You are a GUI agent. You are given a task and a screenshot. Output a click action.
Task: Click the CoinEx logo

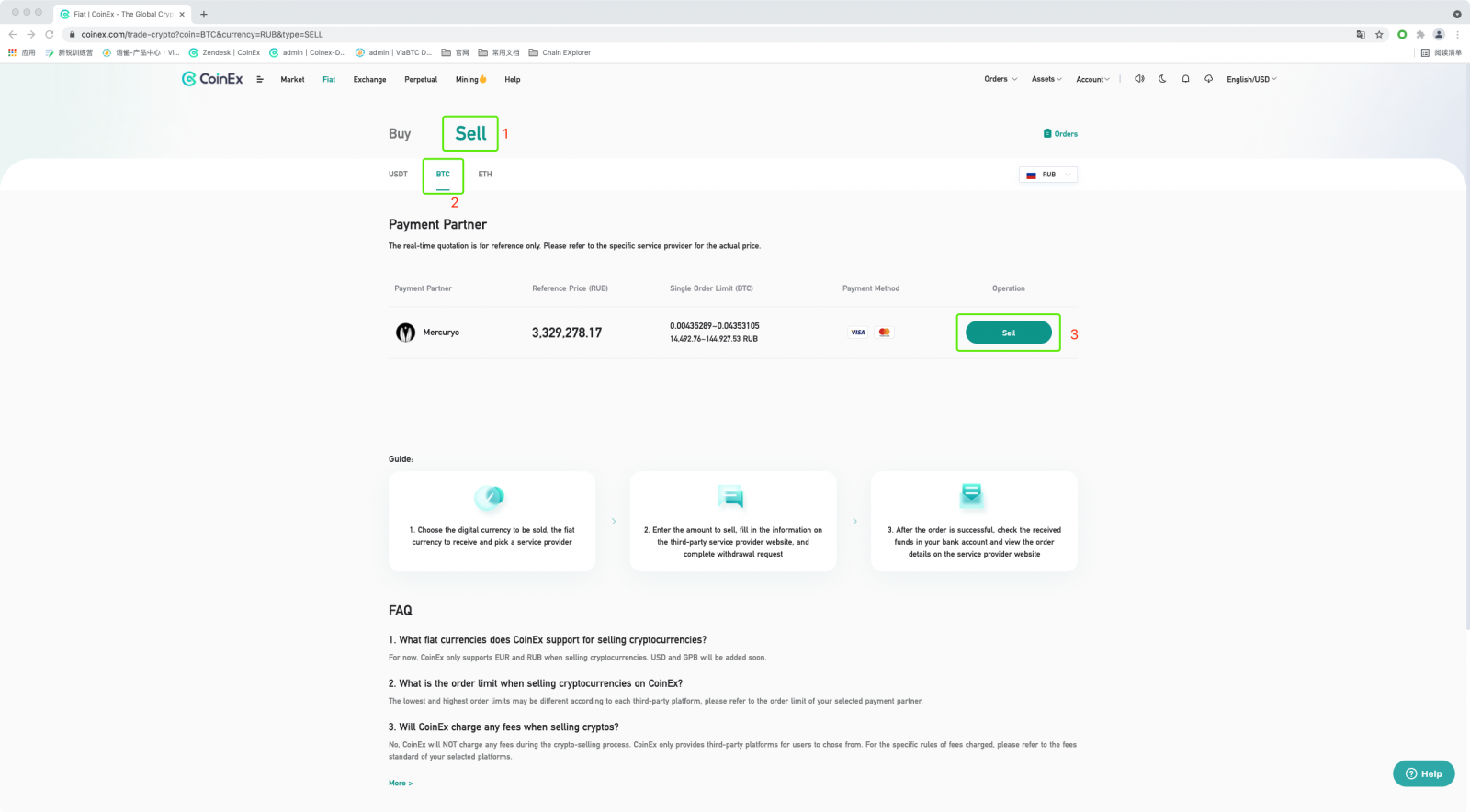click(x=212, y=79)
